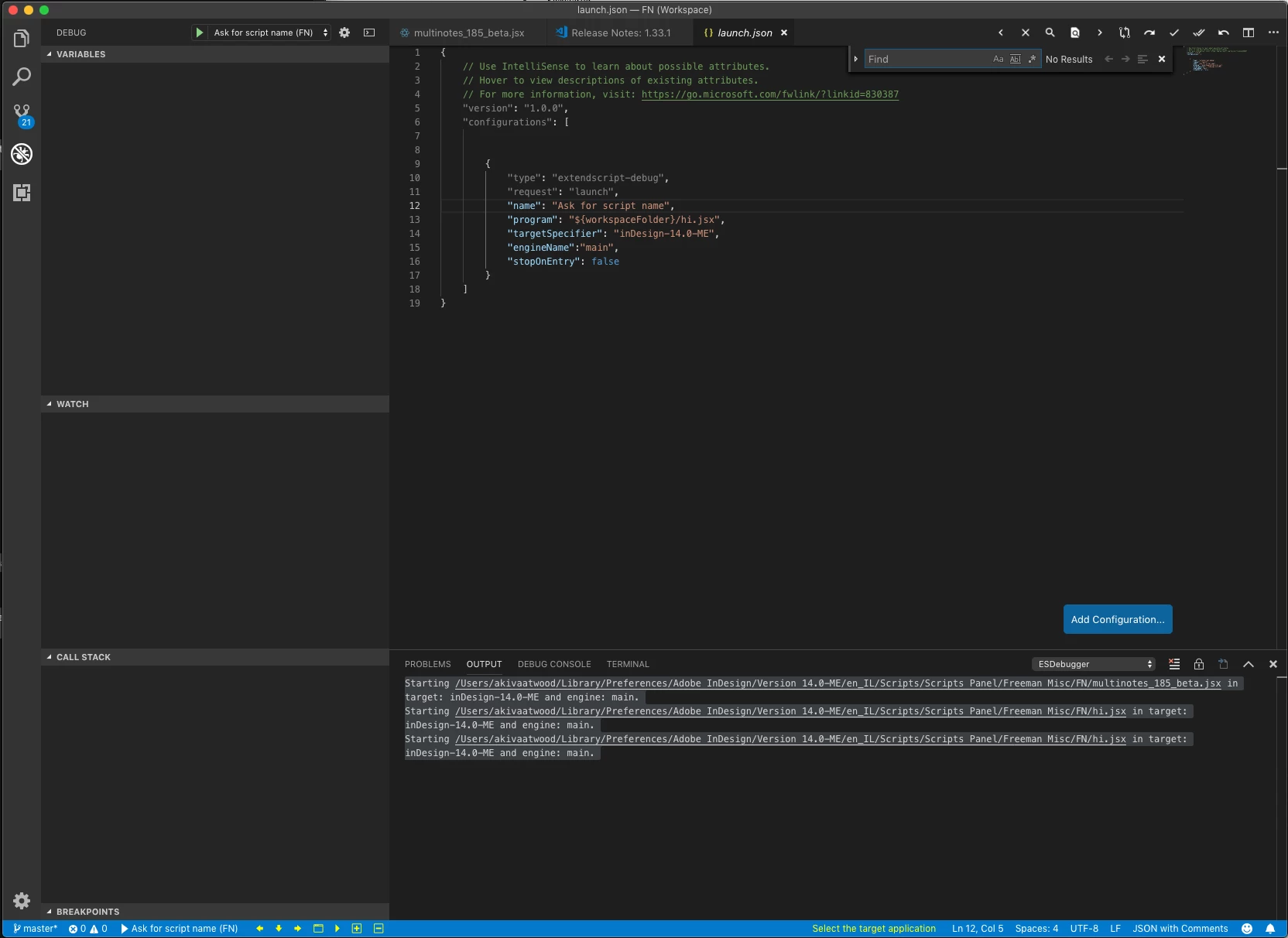Open the output log file icon

point(1224,664)
